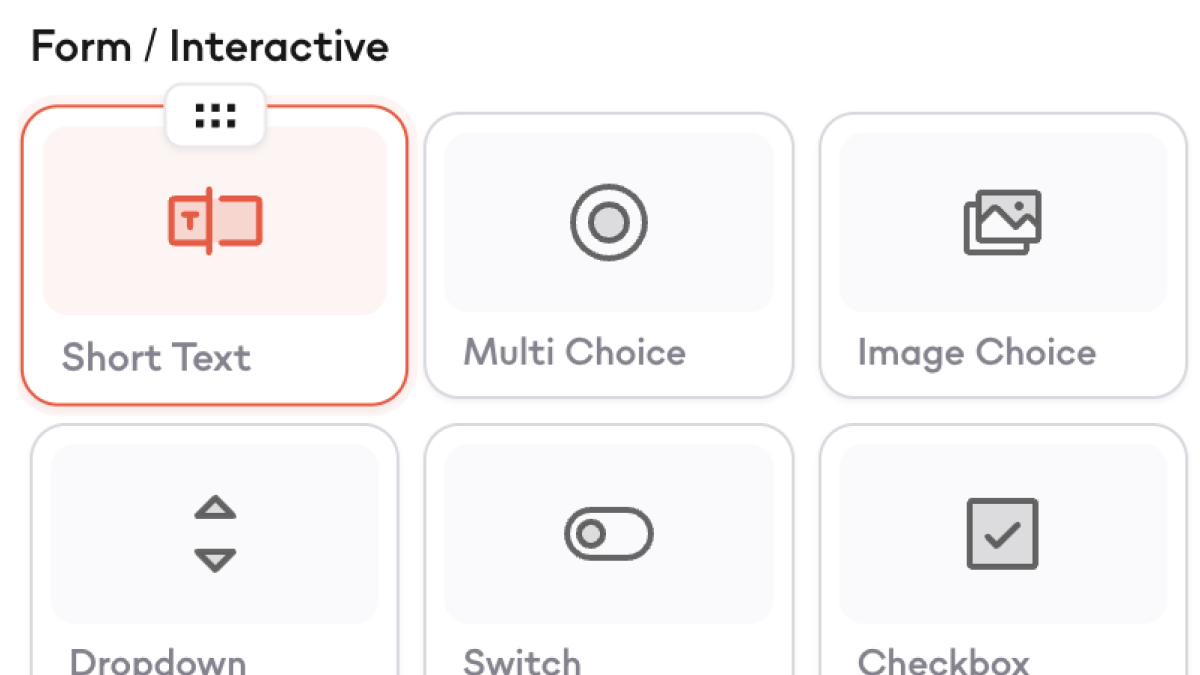
Task: Click the Image Choice pictures icon
Action: click(x=1002, y=222)
